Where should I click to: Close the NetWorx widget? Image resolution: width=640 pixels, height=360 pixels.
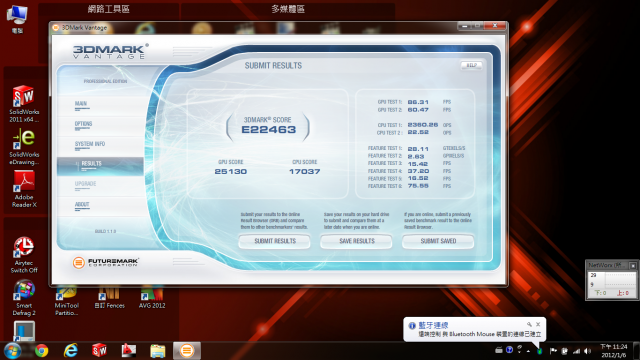(x=633, y=265)
